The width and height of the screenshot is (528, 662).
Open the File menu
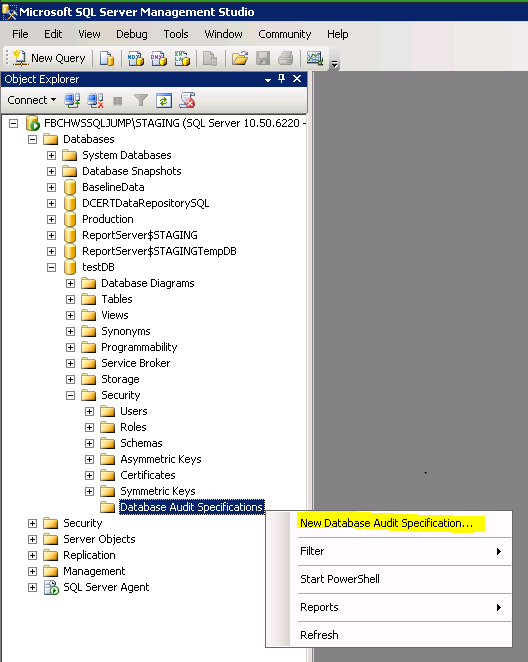pos(20,34)
